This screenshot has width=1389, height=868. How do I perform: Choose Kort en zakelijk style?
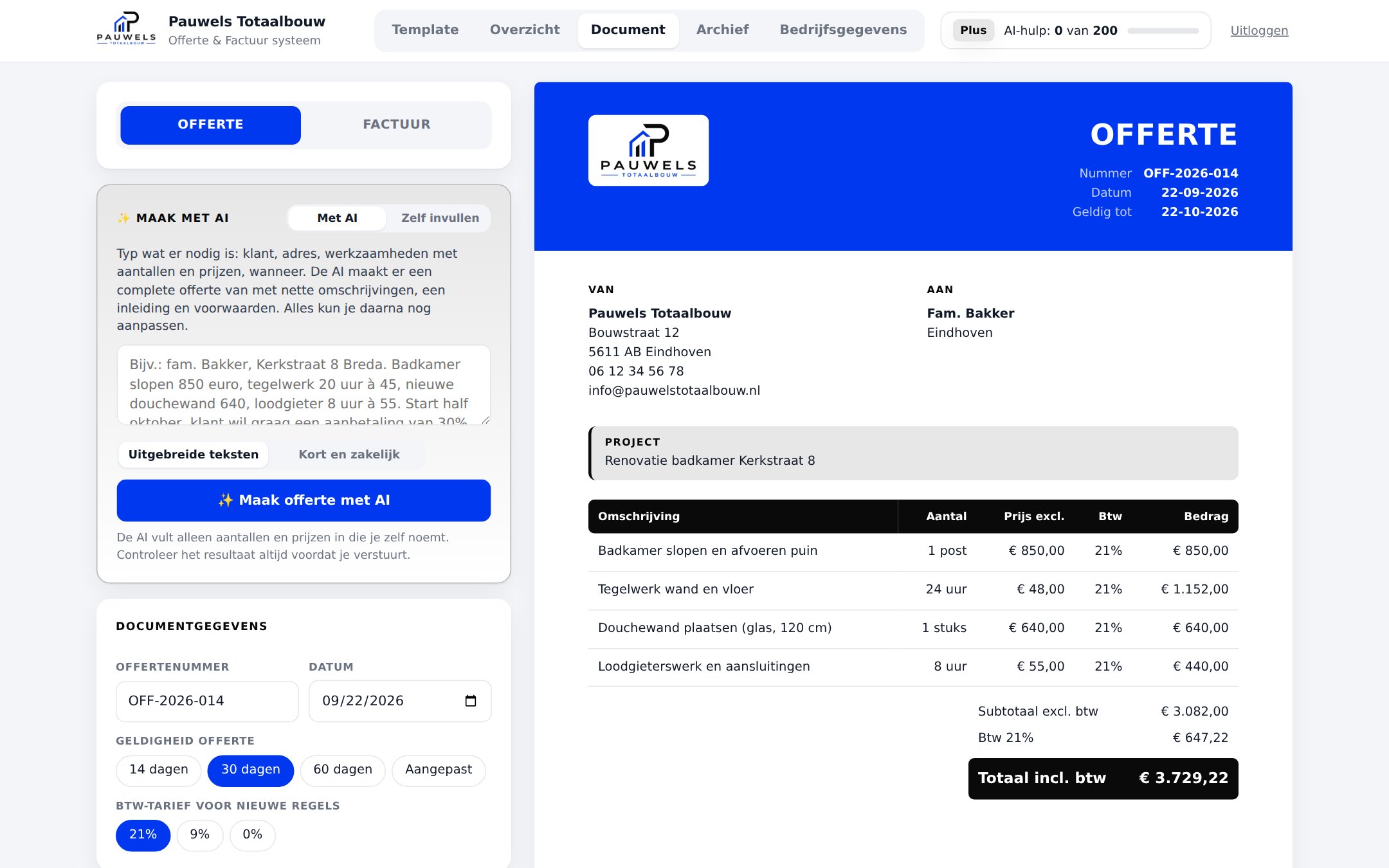349,455
